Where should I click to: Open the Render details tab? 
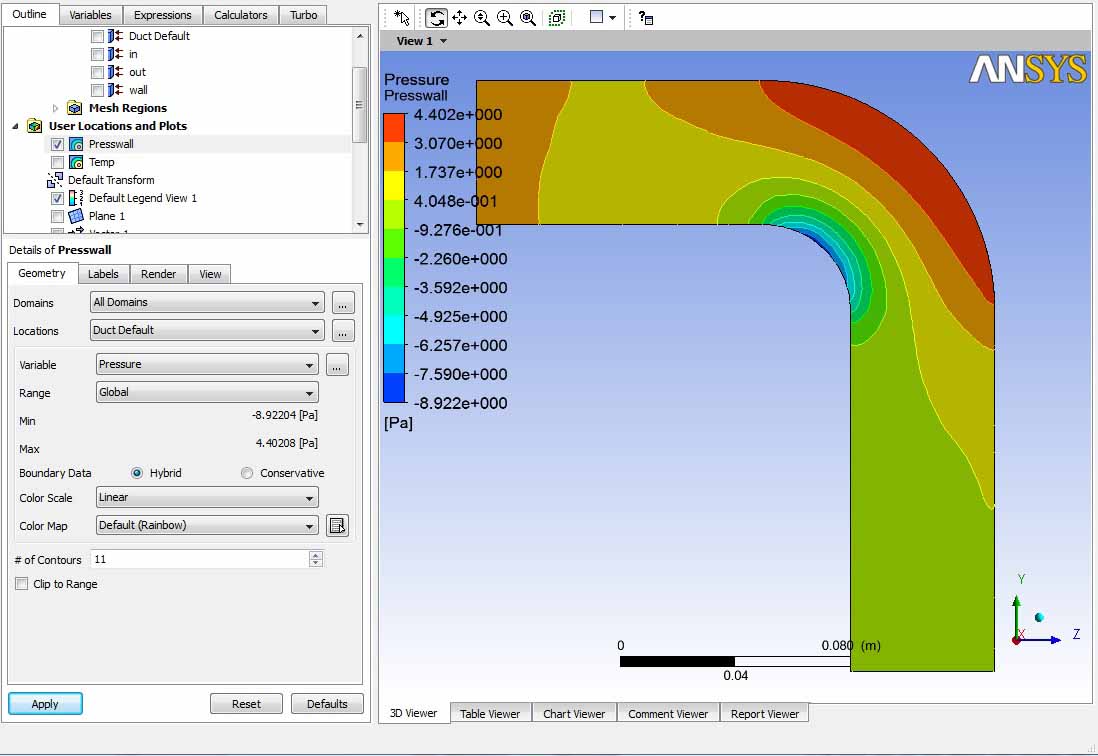(158, 274)
